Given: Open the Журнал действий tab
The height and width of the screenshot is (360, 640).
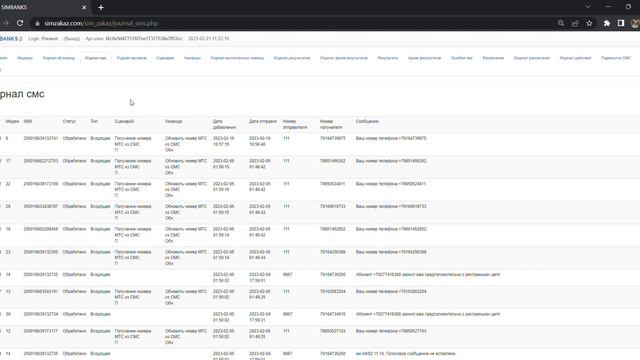Looking at the screenshot, I should pyautogui.click(x=576, y=58).
